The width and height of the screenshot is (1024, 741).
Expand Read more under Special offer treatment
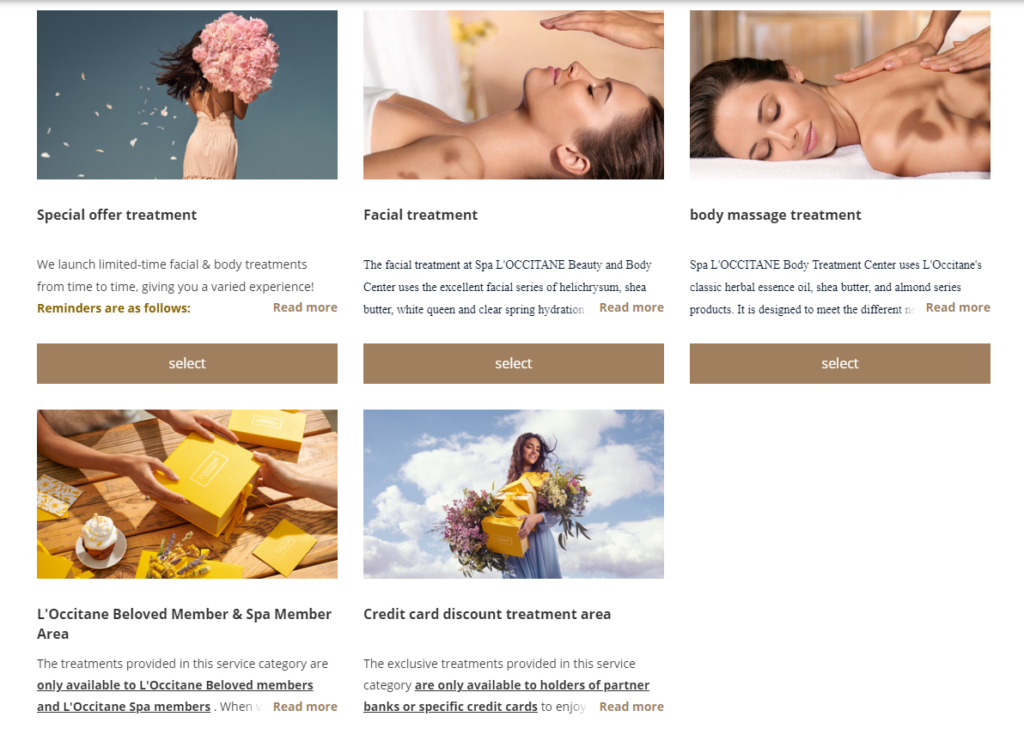point(305,307)
